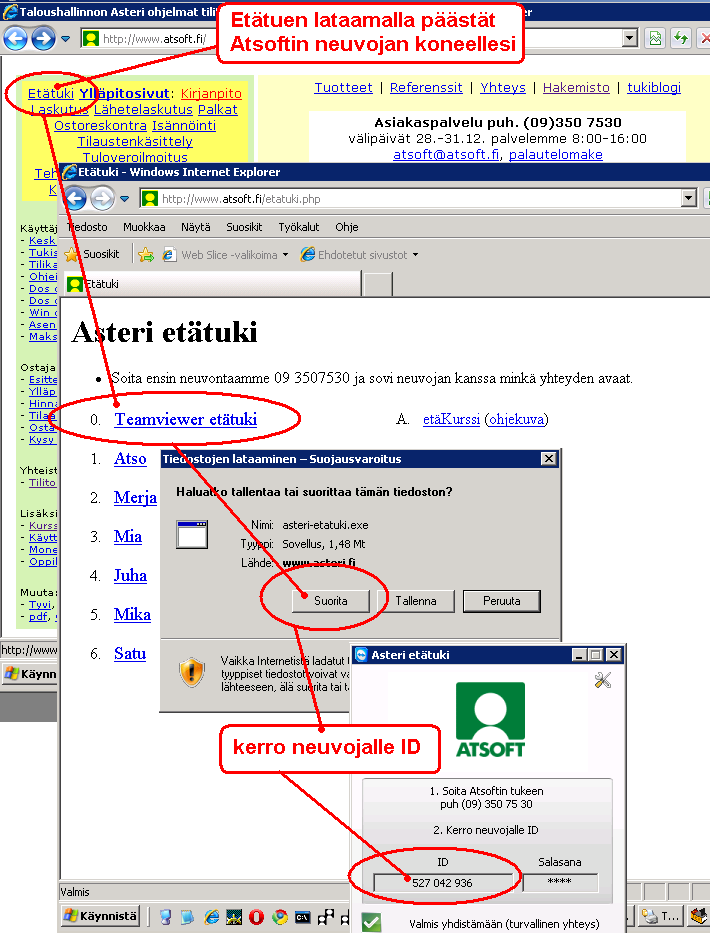
Task: Click the Atso link
Action: 130,459
